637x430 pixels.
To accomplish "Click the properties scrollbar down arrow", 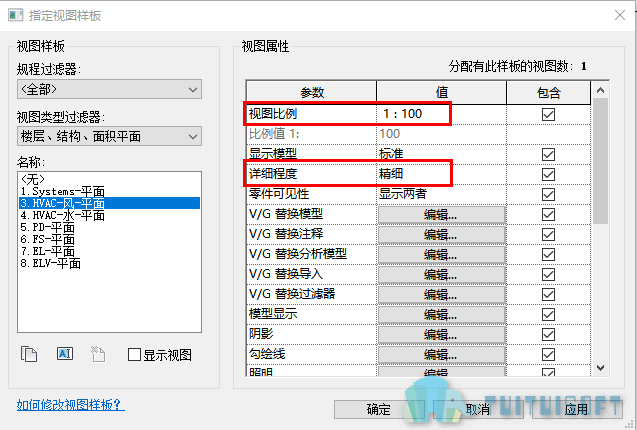I will 600,368.
